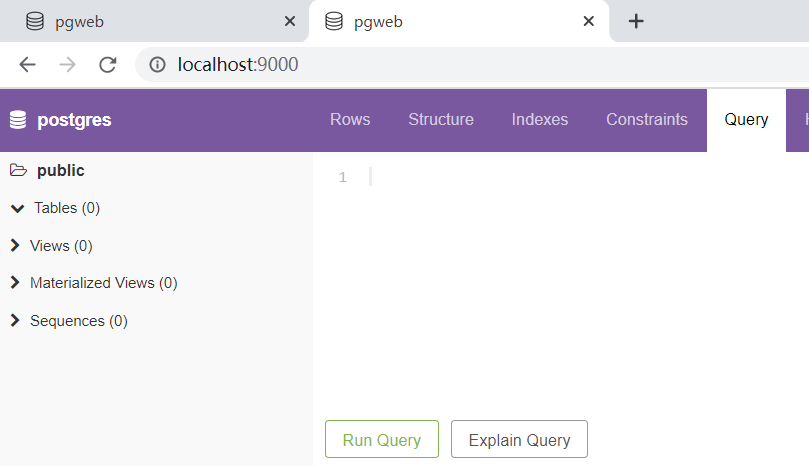Open a new browser tab
809x466 pixels.
coord(636,21)
